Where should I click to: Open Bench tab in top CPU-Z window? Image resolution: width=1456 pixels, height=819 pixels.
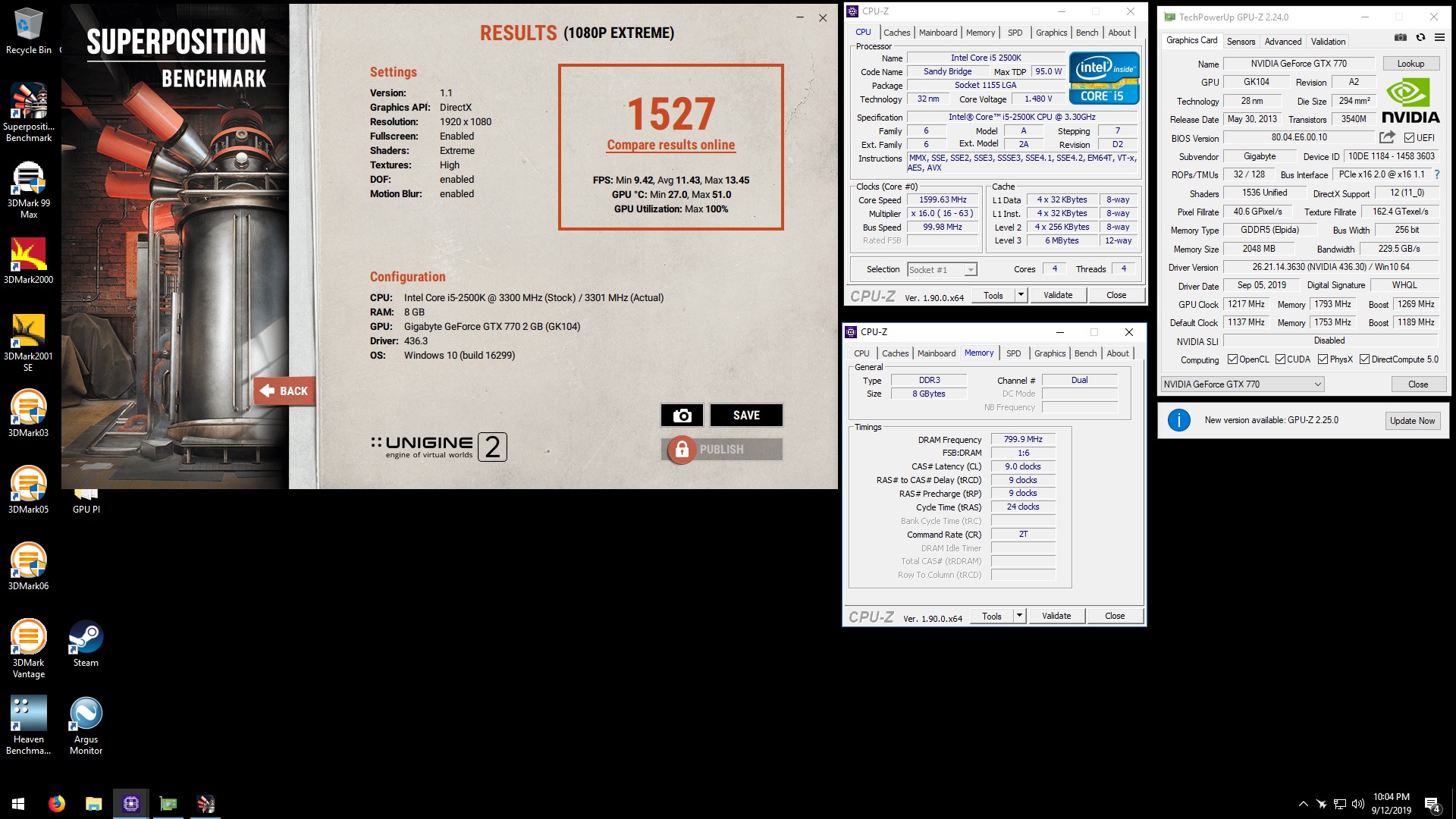pyautogui.click(x=1087, y=33)
